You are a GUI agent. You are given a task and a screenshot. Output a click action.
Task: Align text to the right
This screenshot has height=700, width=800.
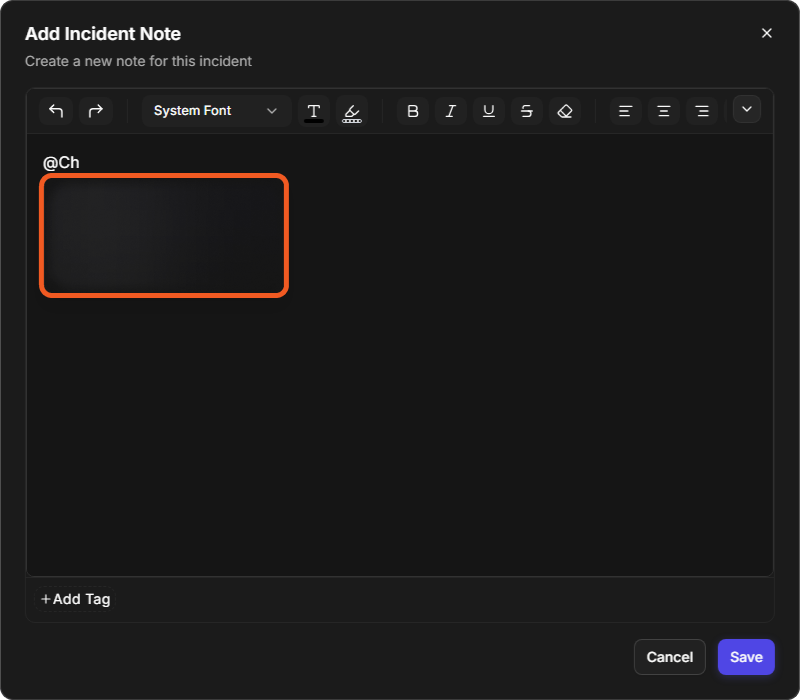tap(702, 111)
